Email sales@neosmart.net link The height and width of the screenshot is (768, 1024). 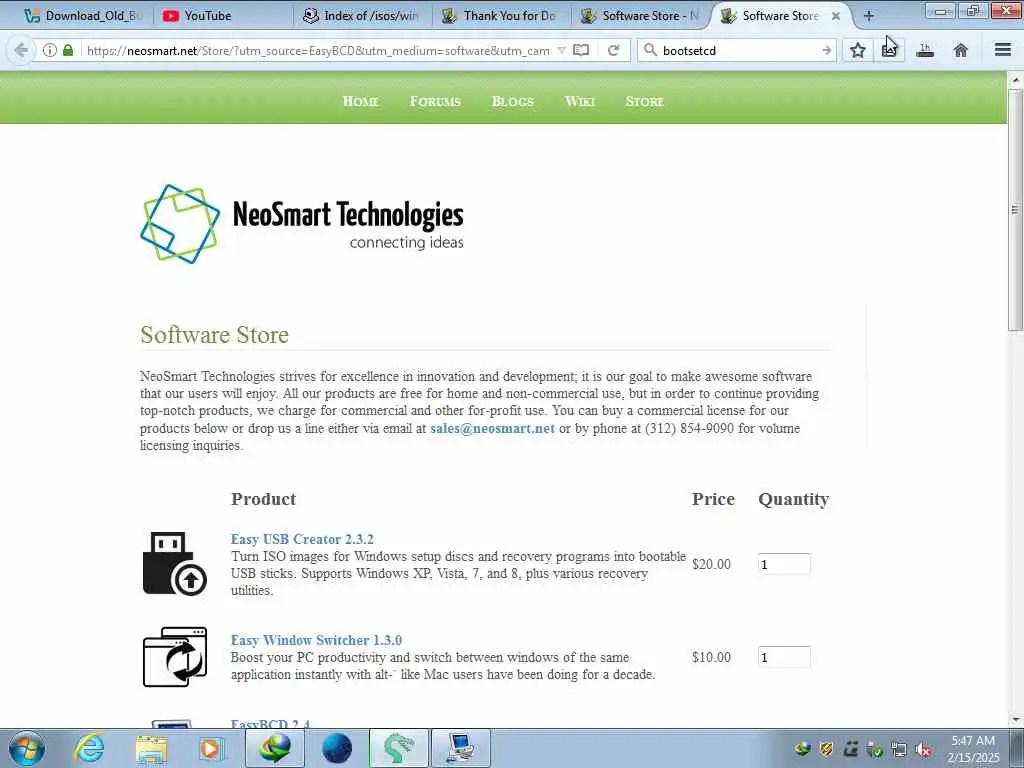coord(492,428)
